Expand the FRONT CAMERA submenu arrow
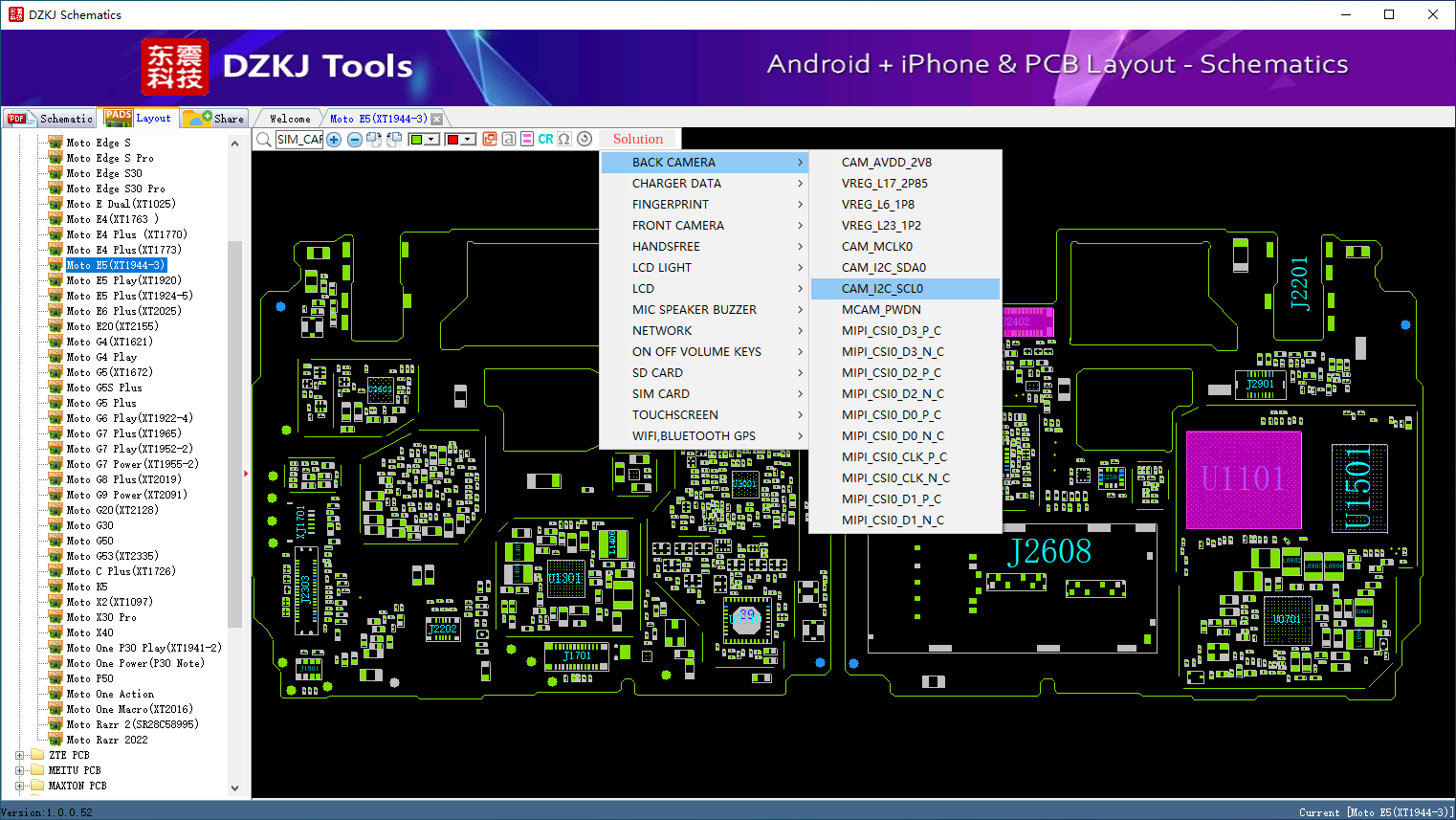Viewport: 1456px width, 820px height. point(801,226)
